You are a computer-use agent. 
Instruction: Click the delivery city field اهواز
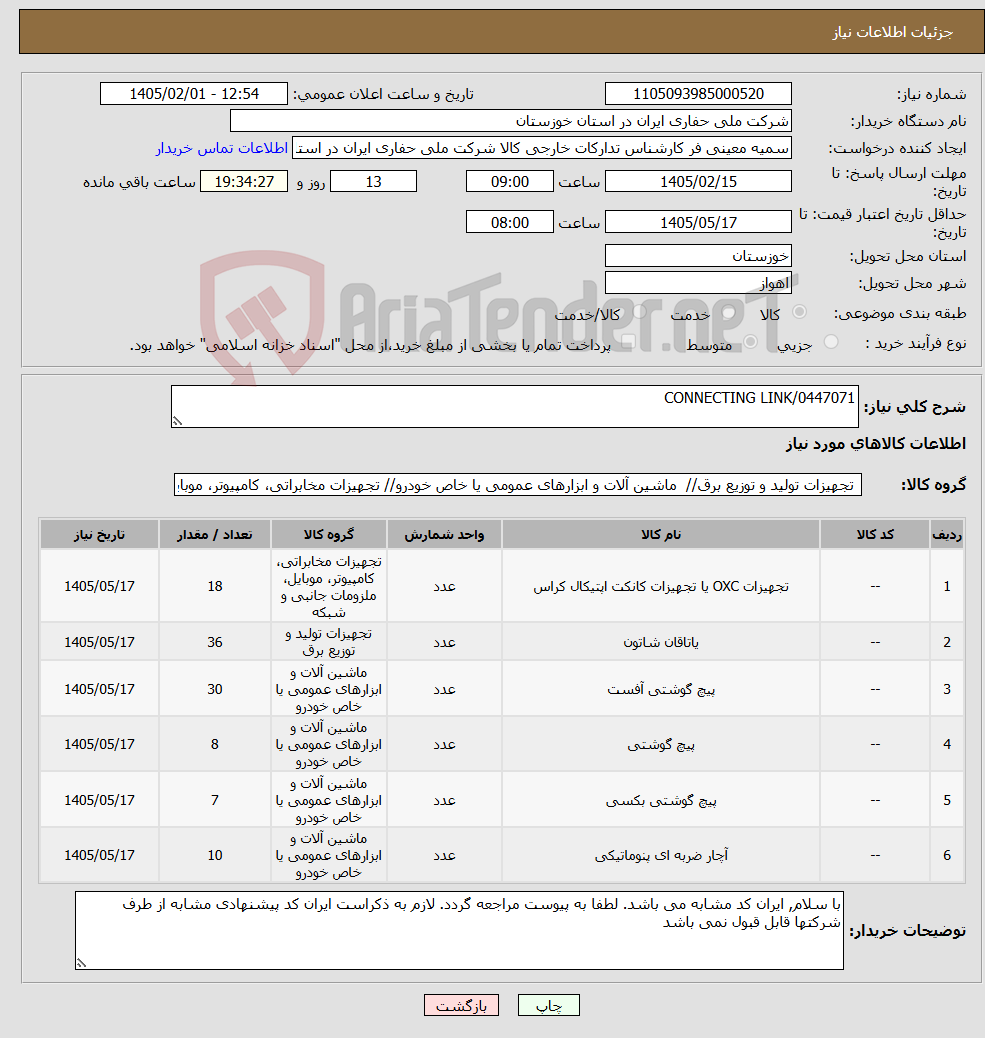698,283
